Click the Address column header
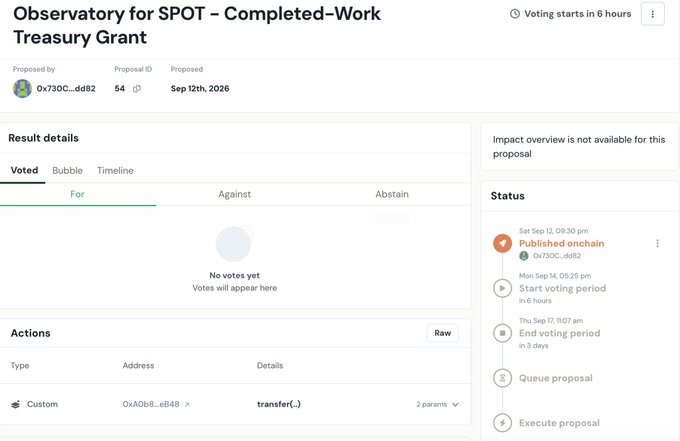The height and width of the screenshot is (441, 680). click(x=138, y=366)
